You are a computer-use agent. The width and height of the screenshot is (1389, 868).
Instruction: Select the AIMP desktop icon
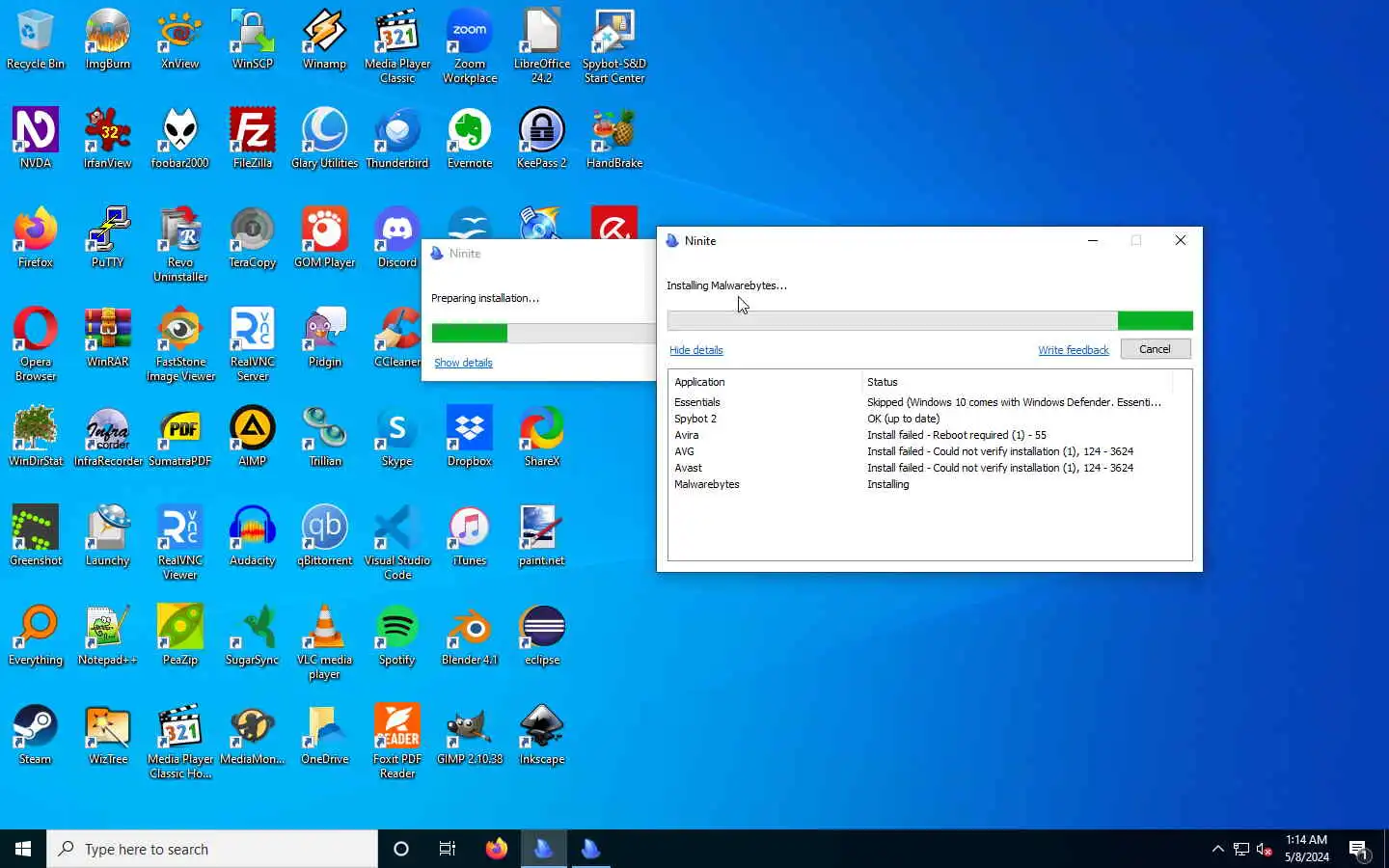pyautogui.click(x=252, y=437)
